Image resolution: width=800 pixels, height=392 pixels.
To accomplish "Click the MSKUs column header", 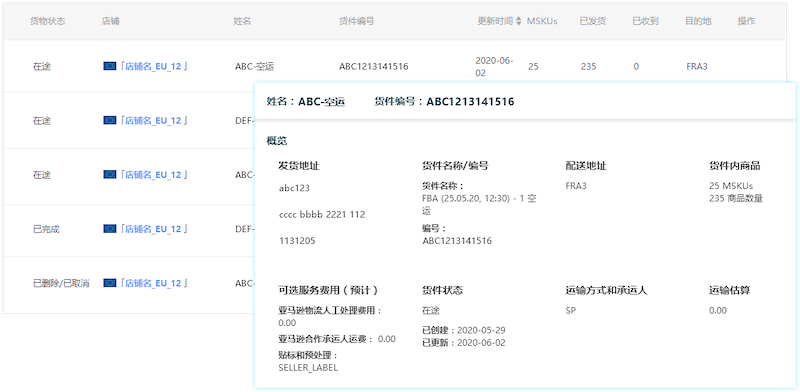I will pyautogui.click(x=542, y=21).
